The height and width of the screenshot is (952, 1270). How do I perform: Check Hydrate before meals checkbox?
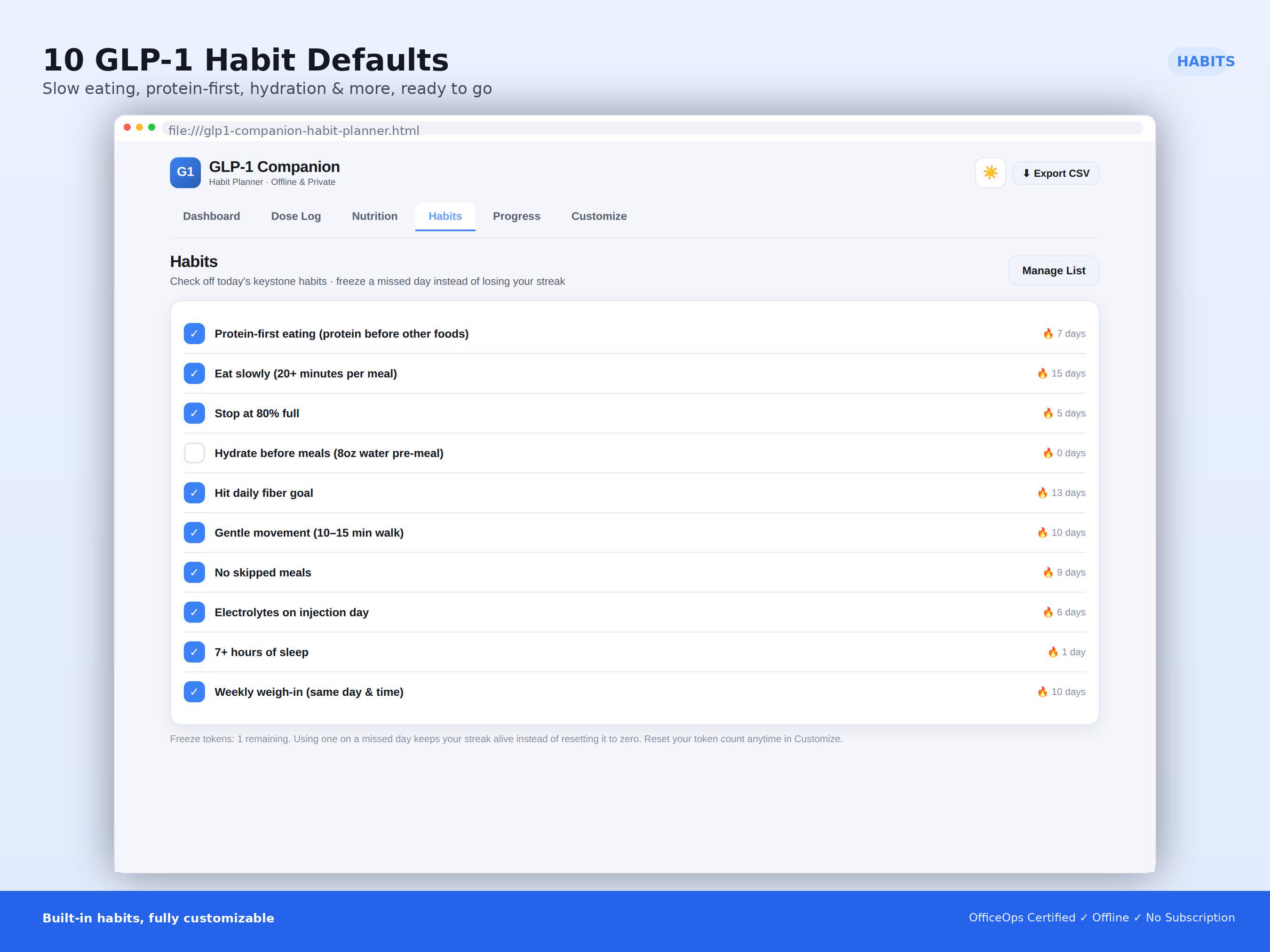tap(194, 453)
